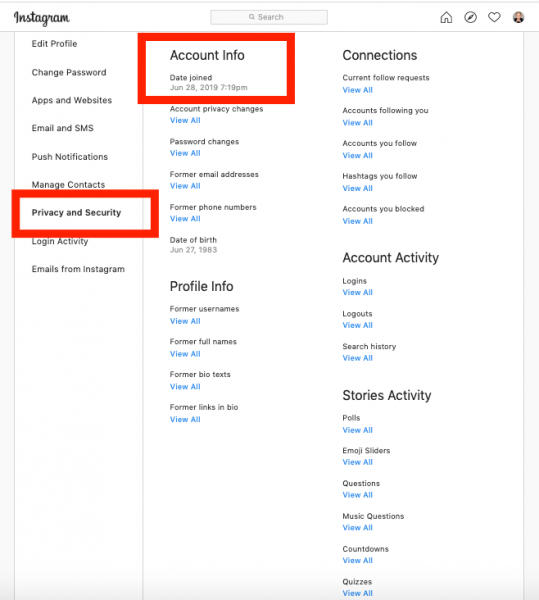539x600 pixels.
Task: Open the profile avatar picture
Action: (x=518, y=17)
